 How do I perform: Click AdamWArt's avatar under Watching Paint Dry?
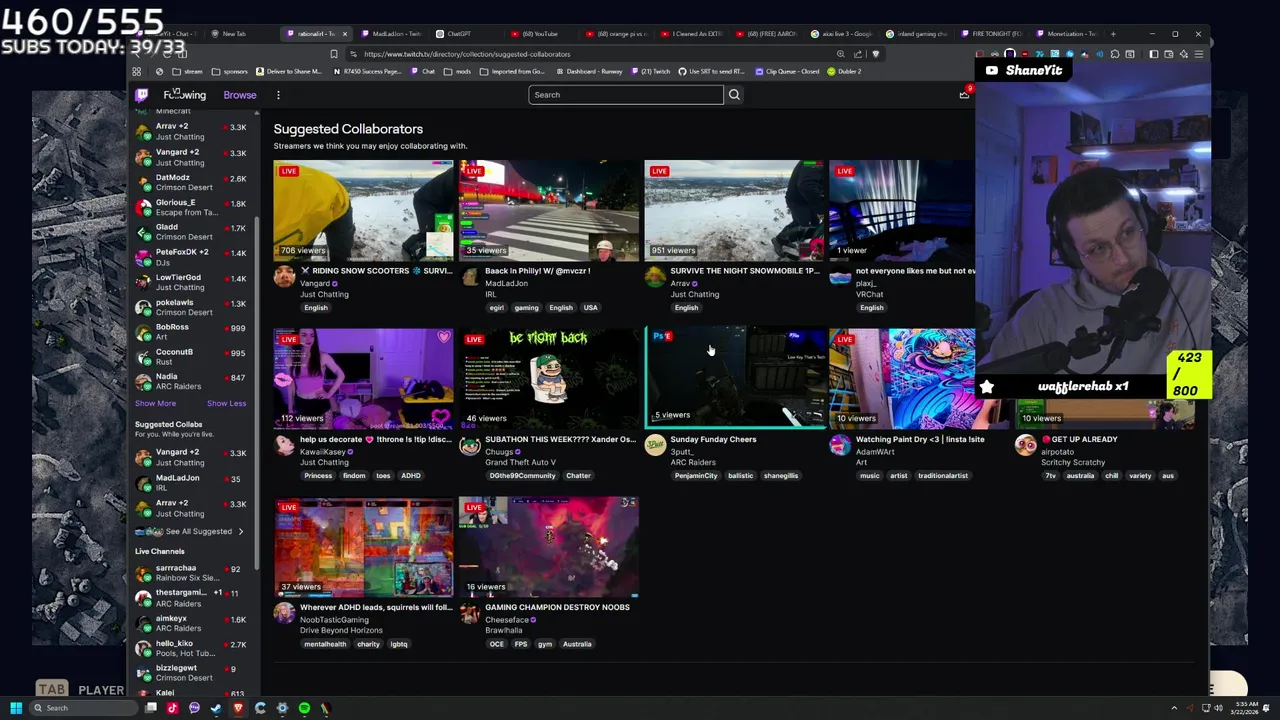coord(840,445)
